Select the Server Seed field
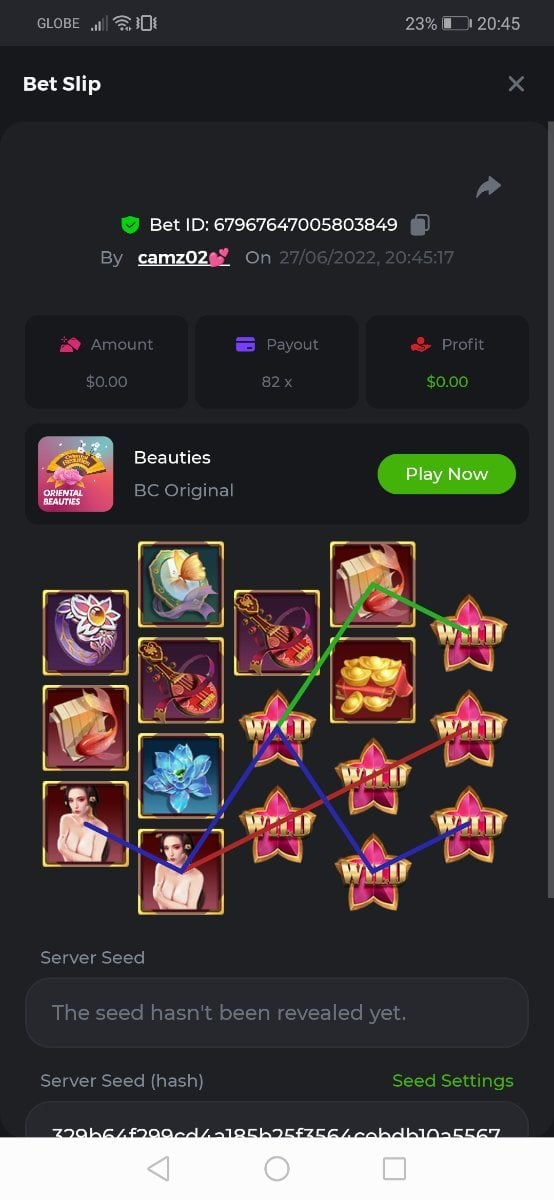This screenshot has width=554, height=1200. point(276,1012)
